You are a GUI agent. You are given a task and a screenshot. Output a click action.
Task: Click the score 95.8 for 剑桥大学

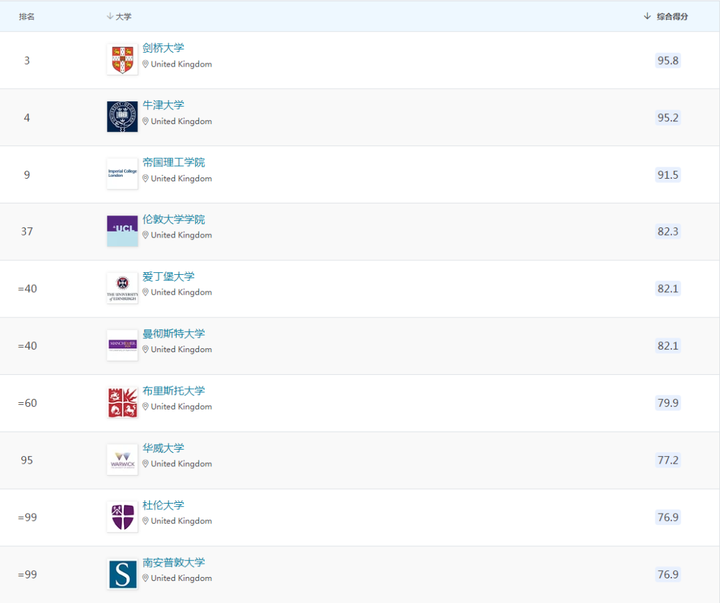point(668,61)
